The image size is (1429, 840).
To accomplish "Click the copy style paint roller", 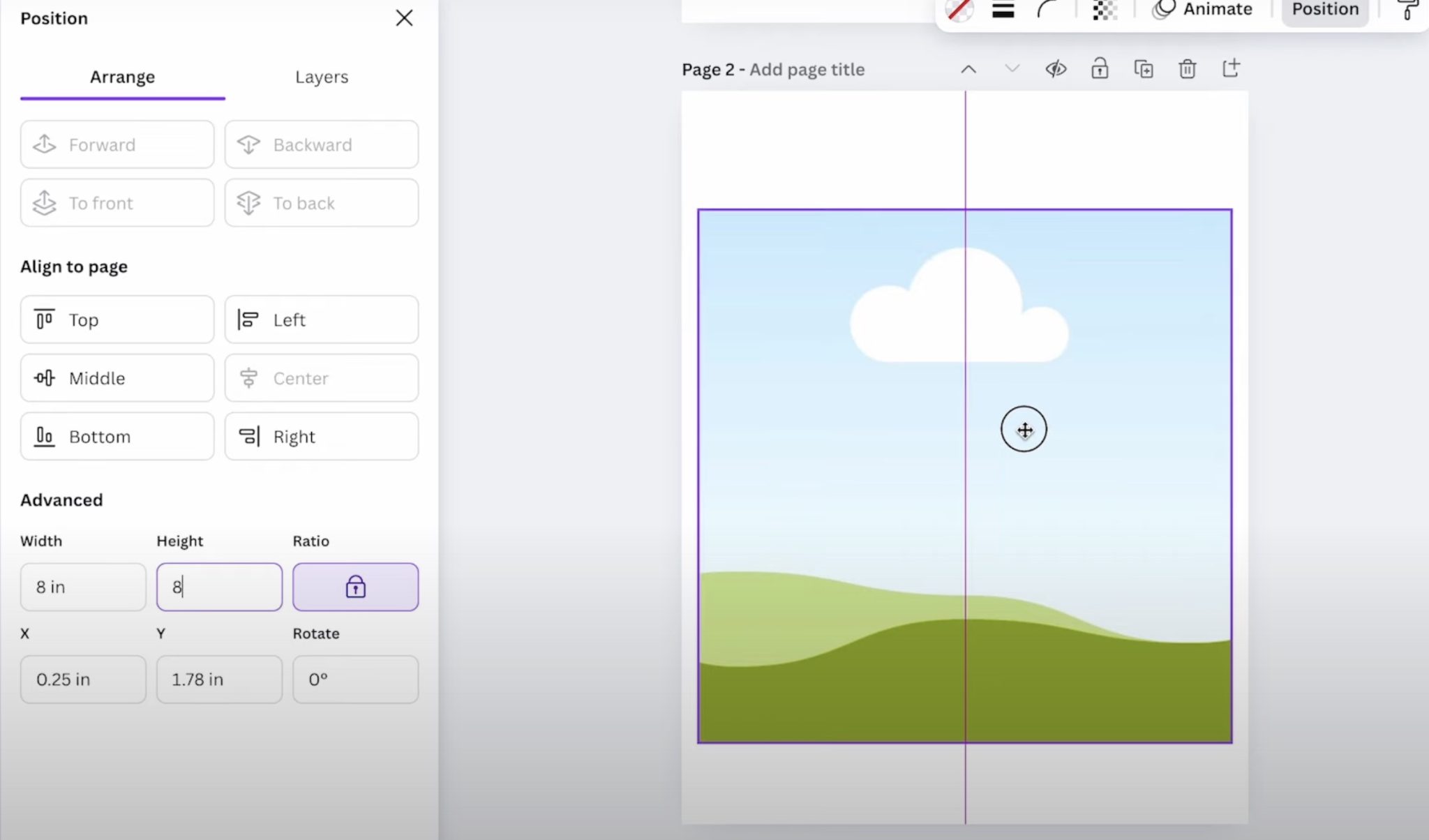I will click(x=1407, y=10).
